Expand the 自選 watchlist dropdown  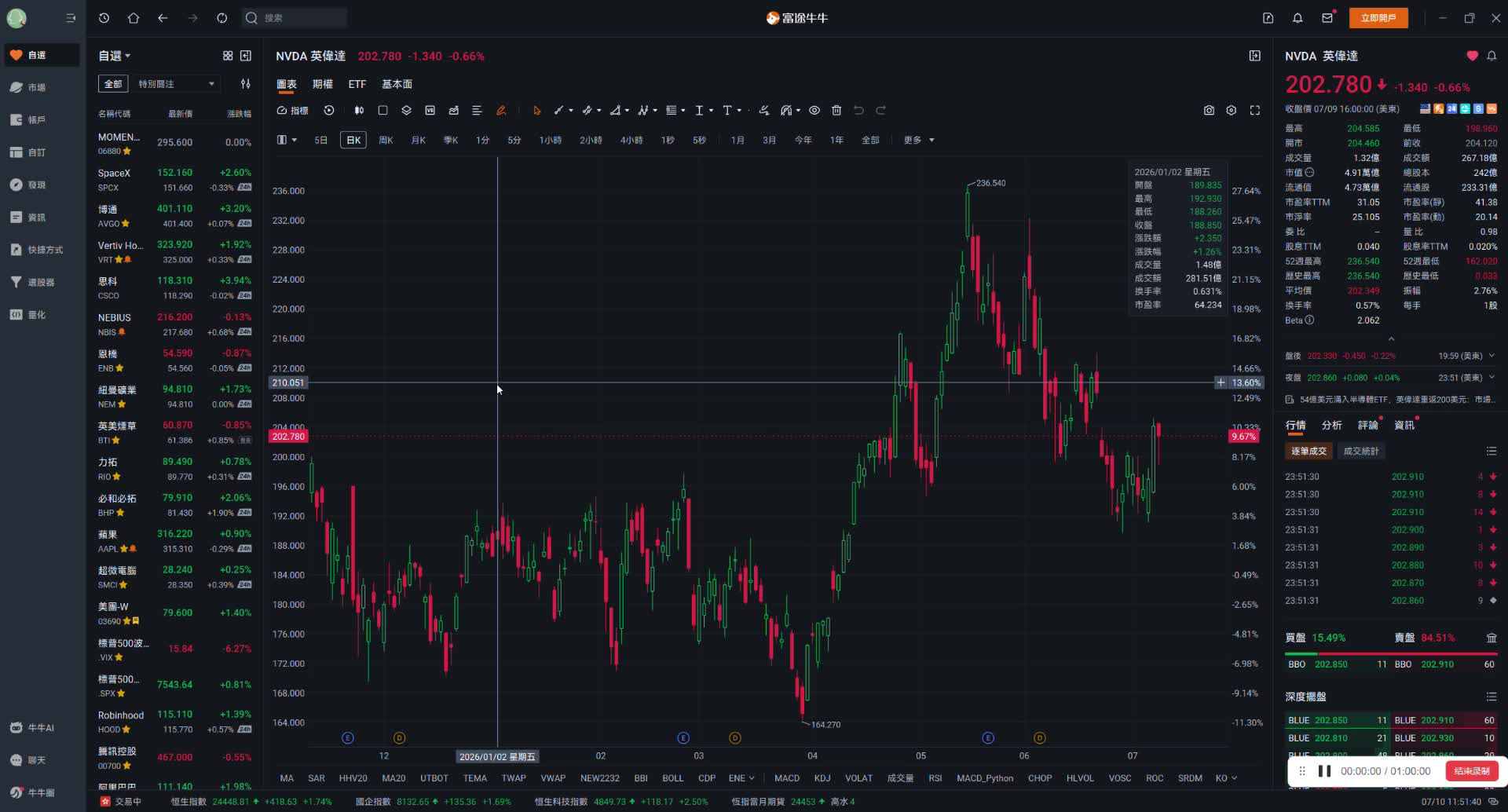(x=115, y=56)
